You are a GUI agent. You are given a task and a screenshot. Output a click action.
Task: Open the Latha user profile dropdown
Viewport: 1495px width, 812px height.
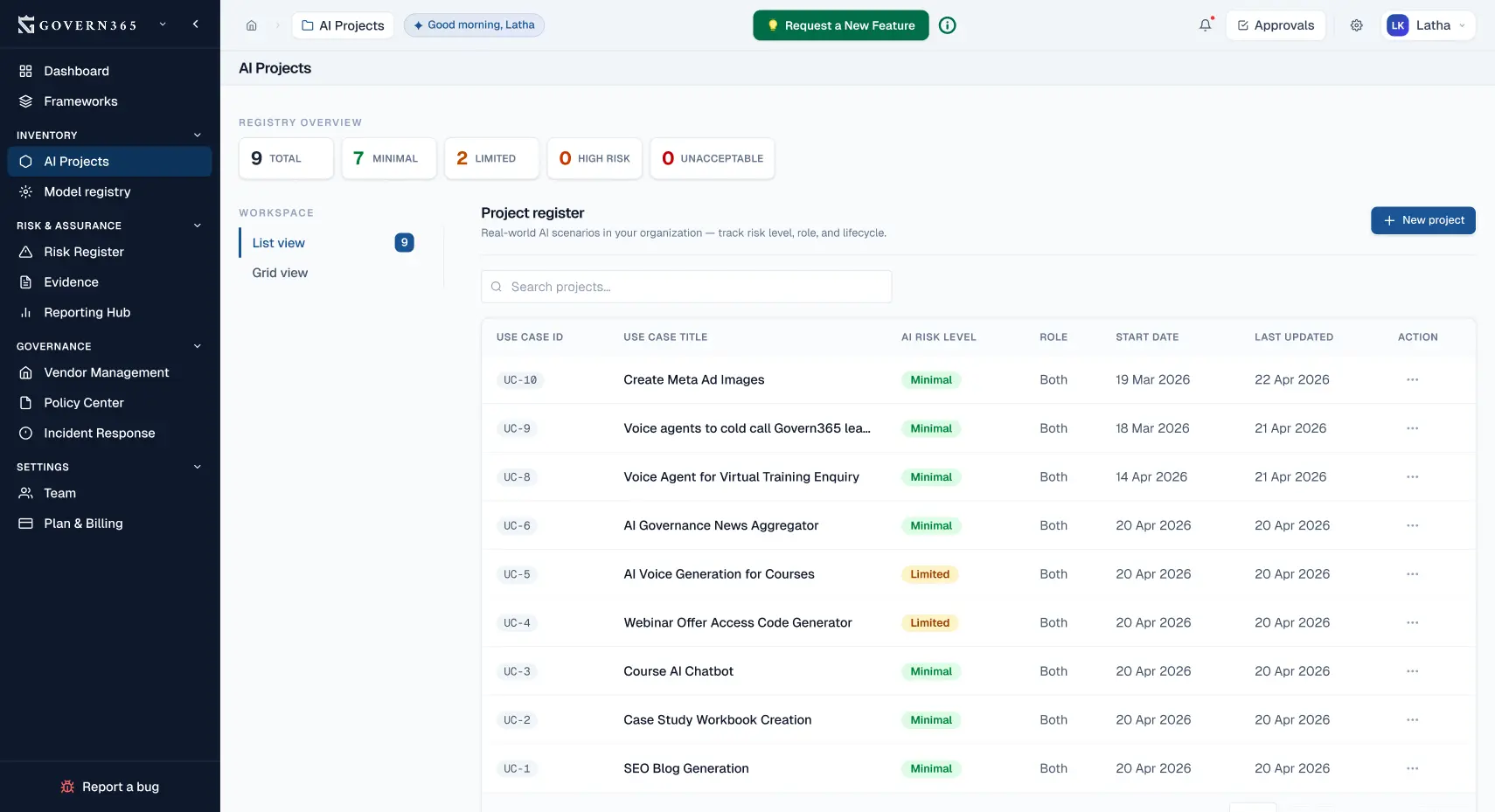(x=1428, y=25)
